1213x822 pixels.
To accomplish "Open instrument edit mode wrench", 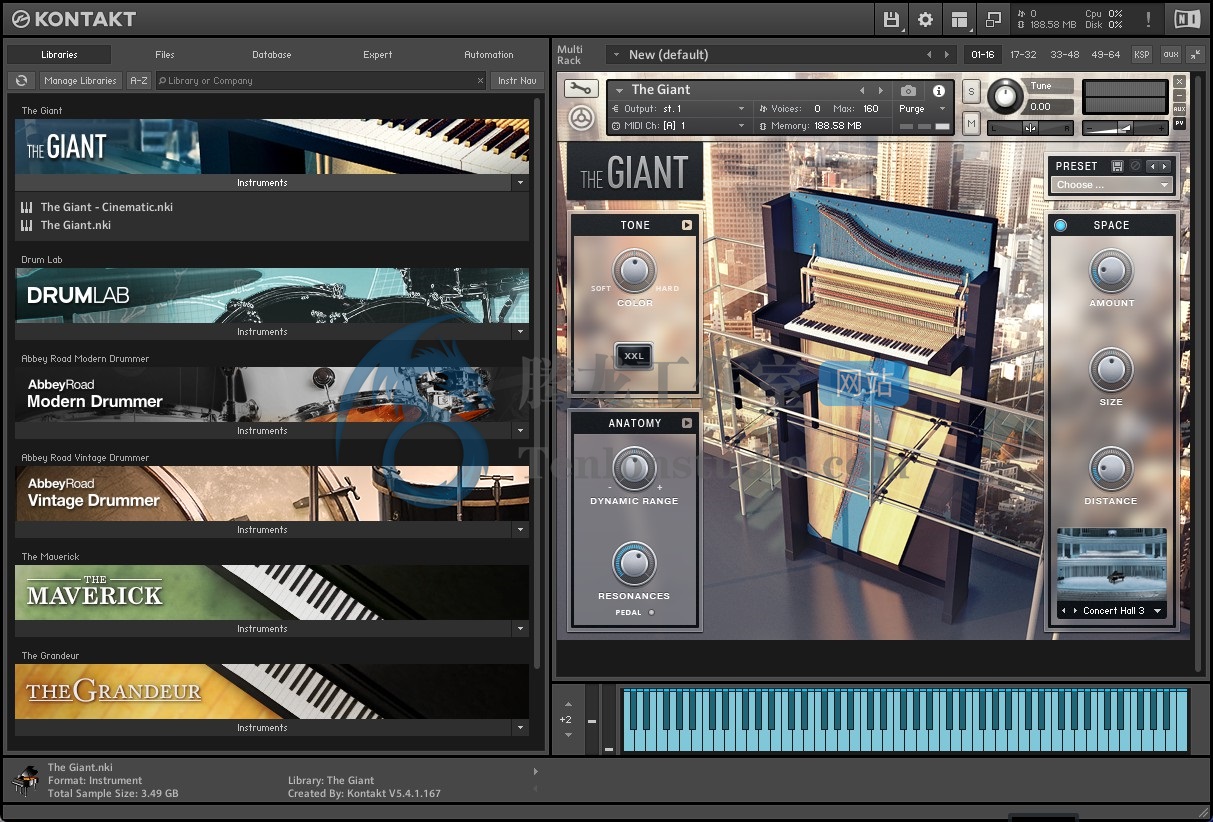I will (580, 89).
